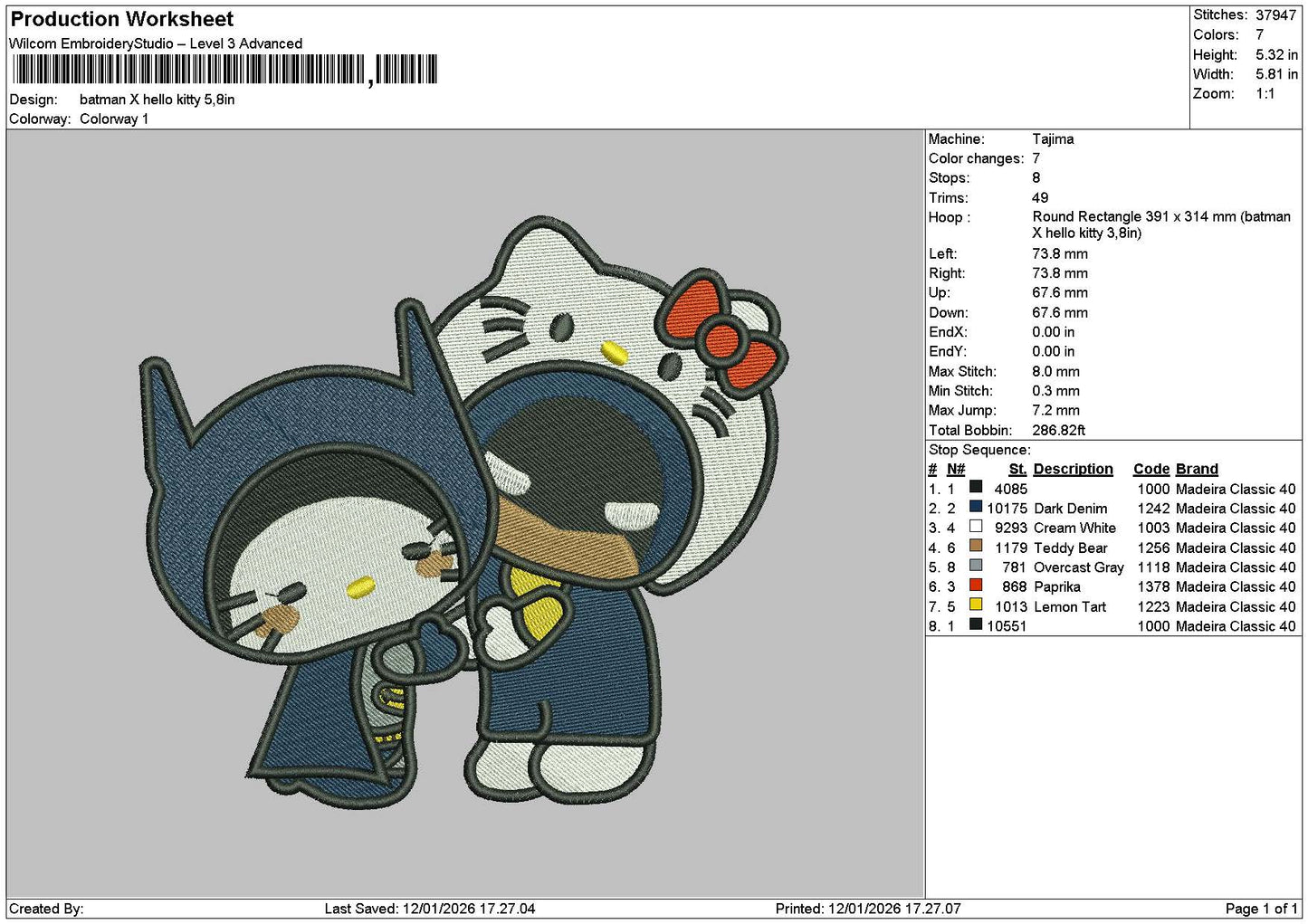This screenshot has height=924, width=1308.
Task: Click the Max Jump value 7.2 mm
Action: pos(1056,411)
